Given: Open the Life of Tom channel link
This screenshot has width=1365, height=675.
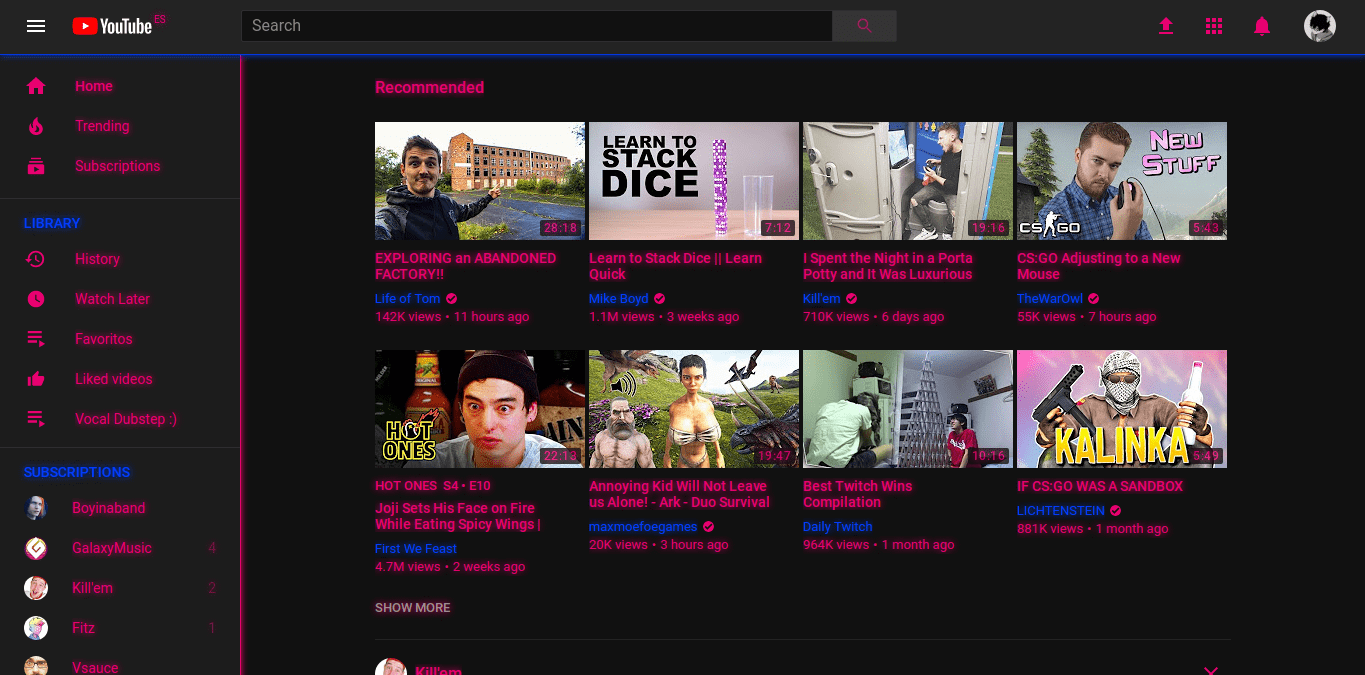Looking at the screenshot, I should (407, 299).
